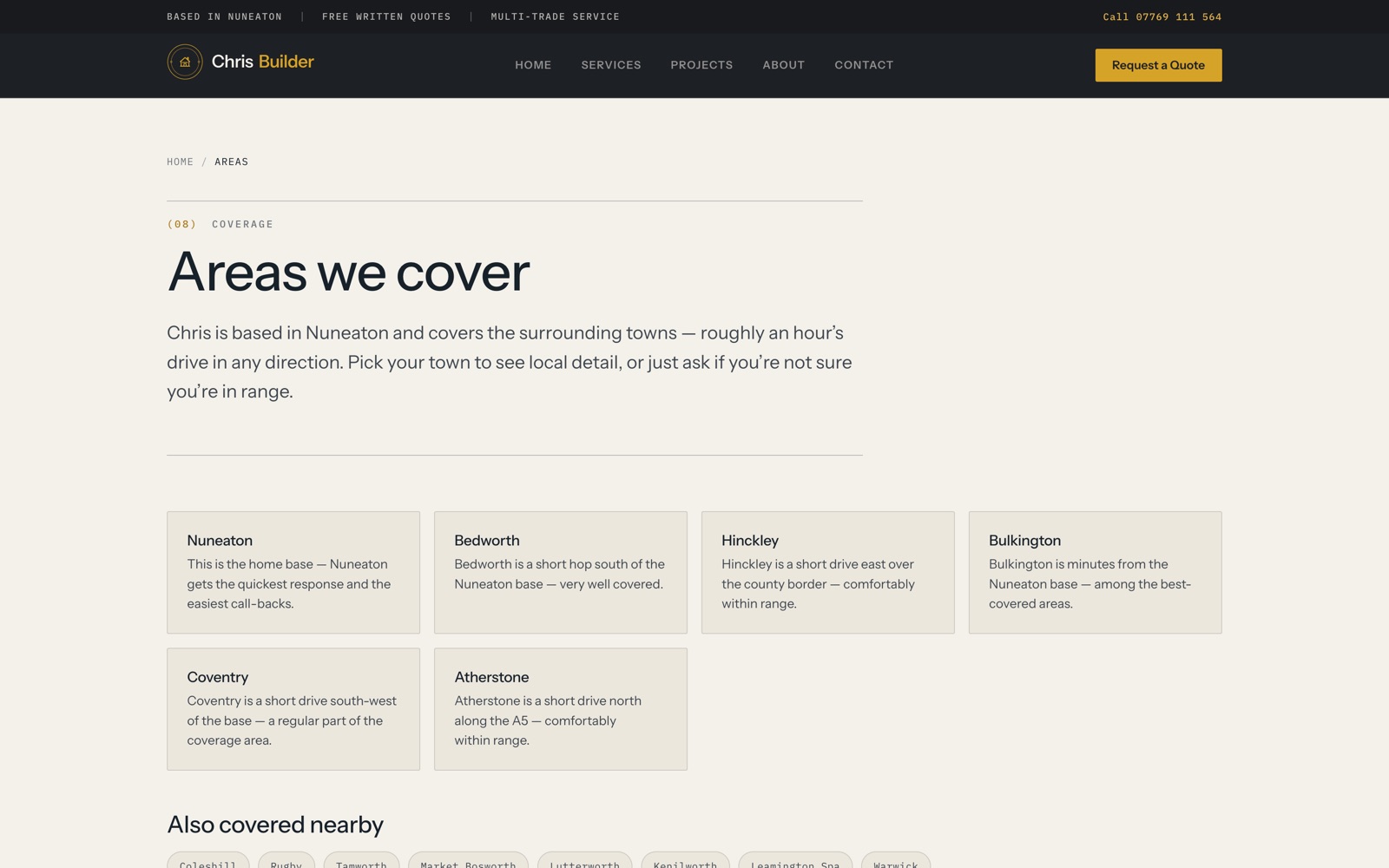Click the Areas breadcrumb item
1389x868 pixels.
pyautogui.click(x=231, y=161)
